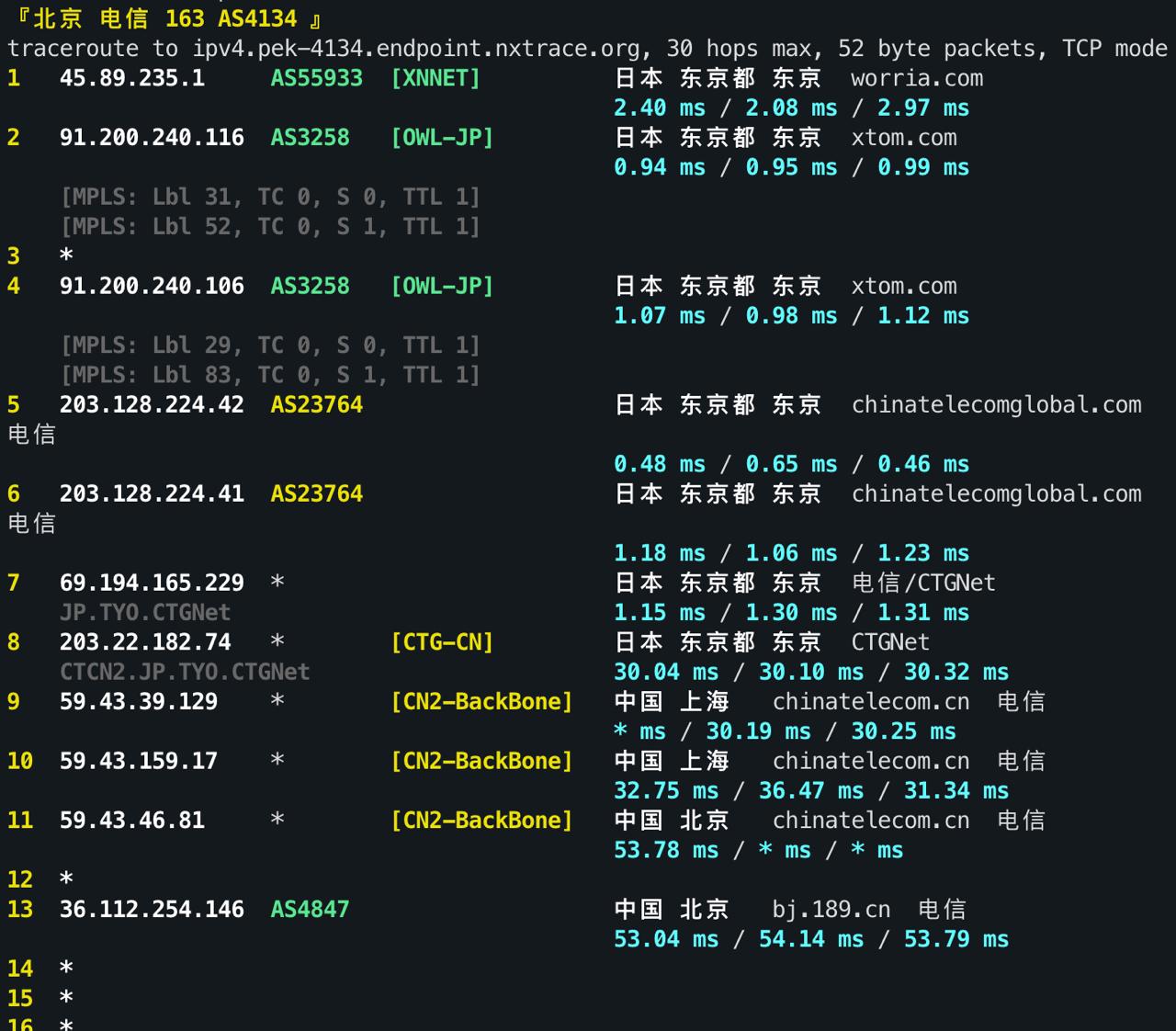Click the AS4847 label on hop 13
Screen dimensions: 1176x1031
[309, 909]
